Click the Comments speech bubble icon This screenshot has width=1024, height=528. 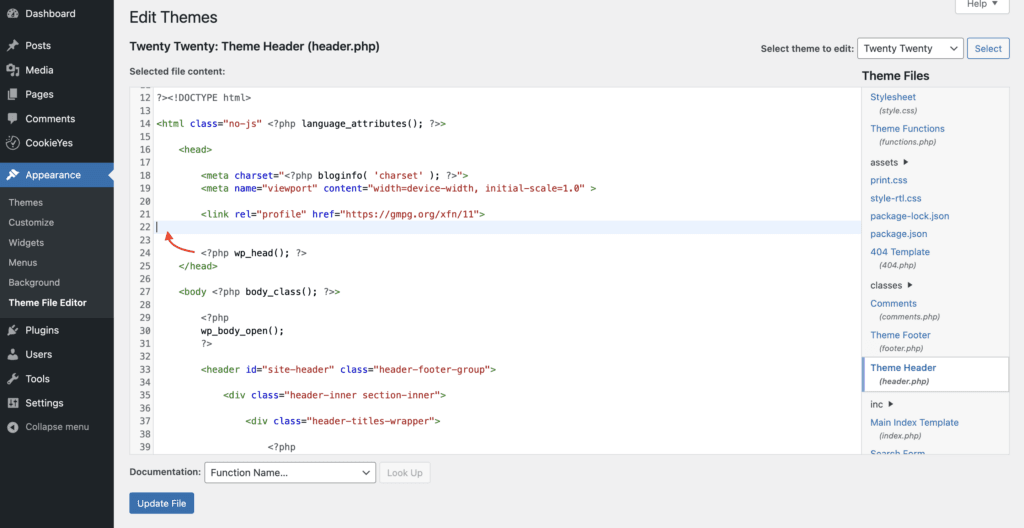[12, 119]
